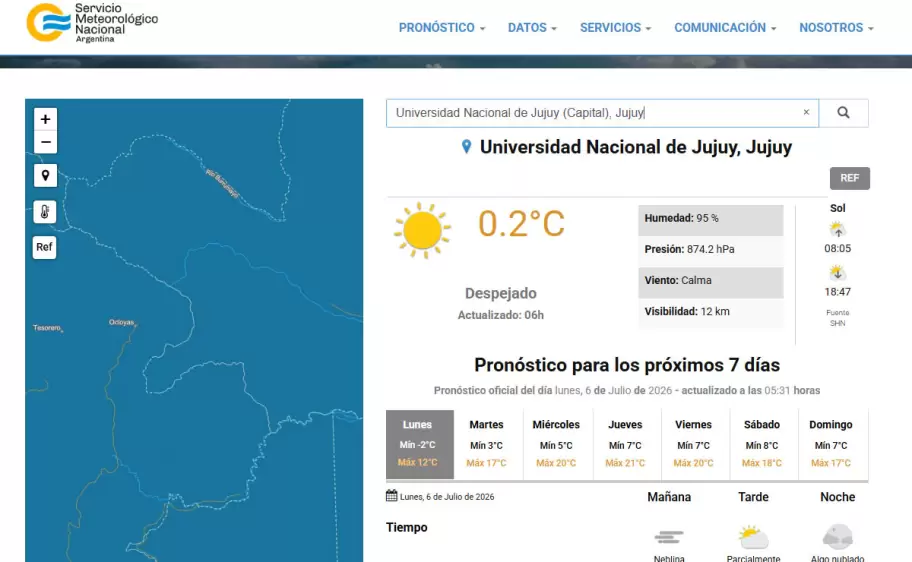Click the Mañana column header
Image resolution: width=912 pixels, height=562 pixels.
(x=669, y=497)
